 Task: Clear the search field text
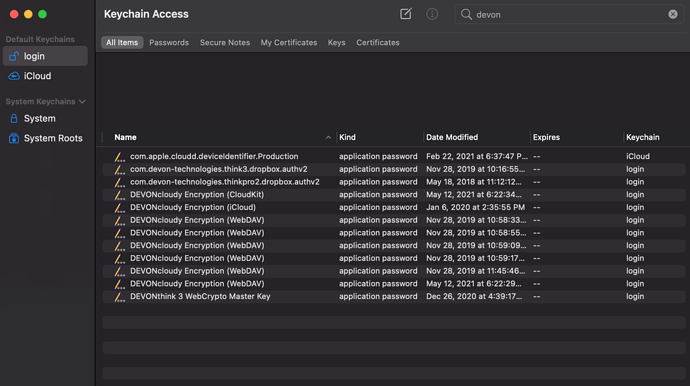[x=673, y=14]
